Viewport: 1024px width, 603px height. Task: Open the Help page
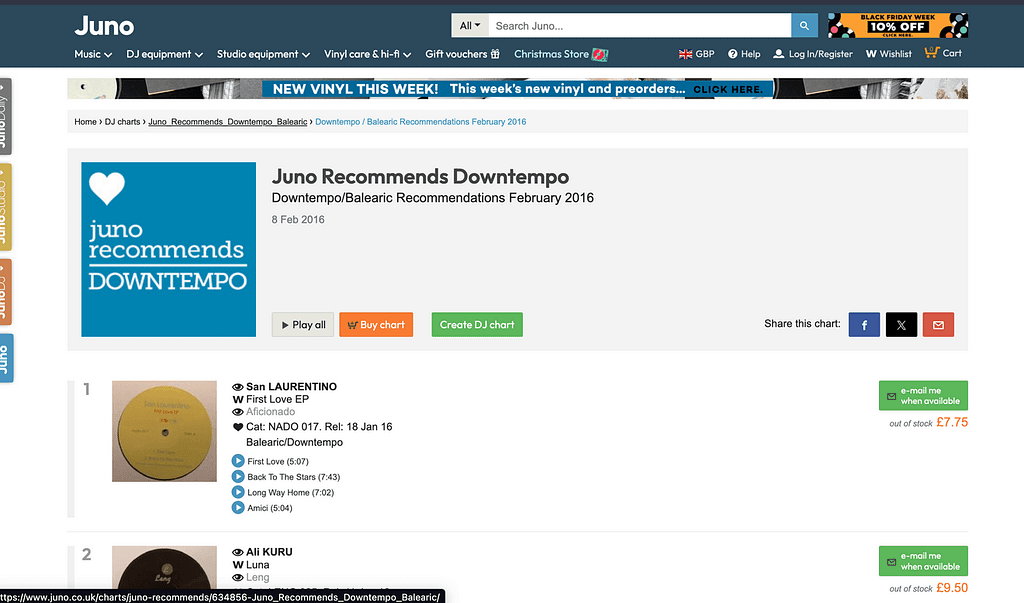744,54
